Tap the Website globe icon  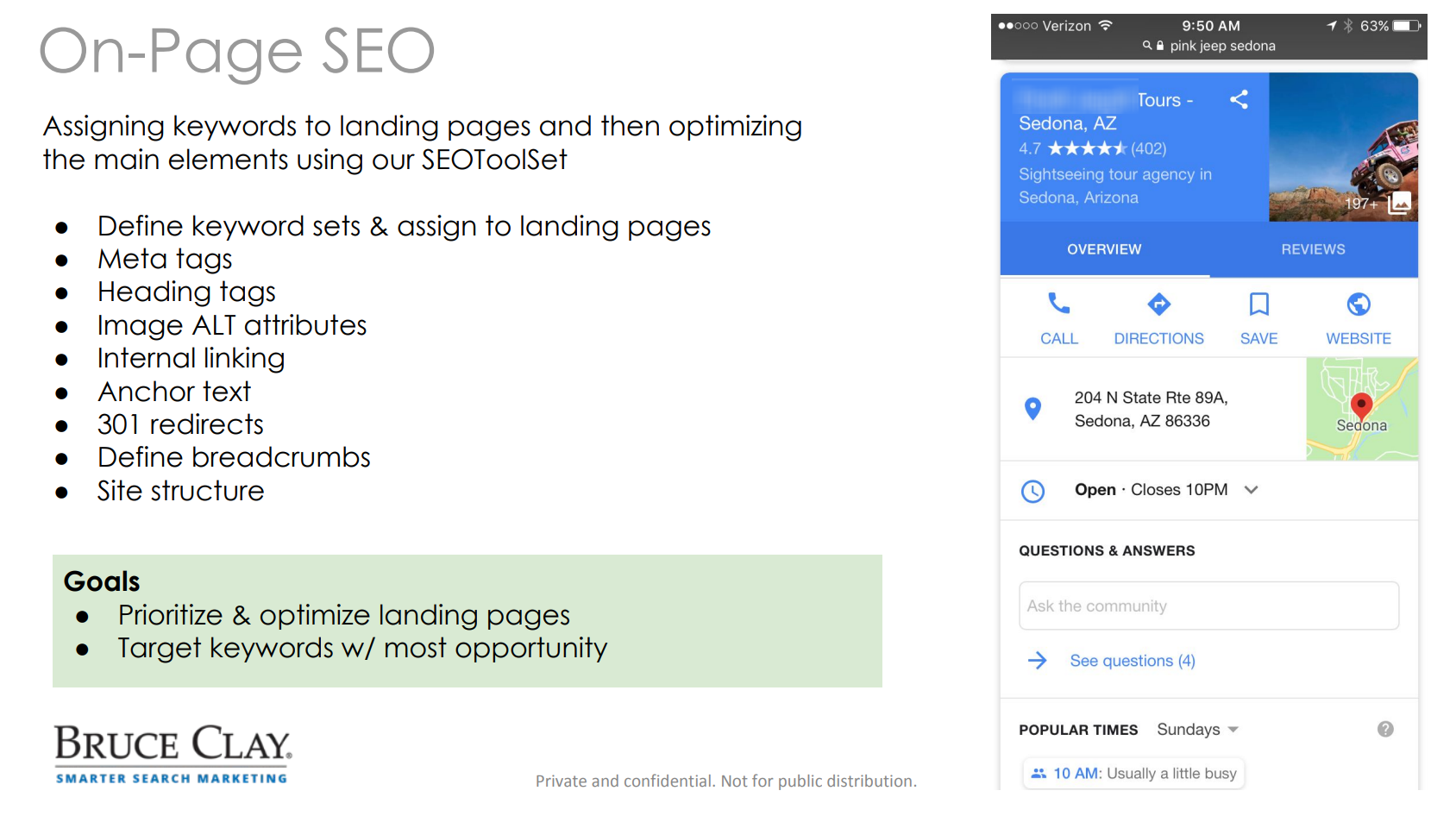1359,304
